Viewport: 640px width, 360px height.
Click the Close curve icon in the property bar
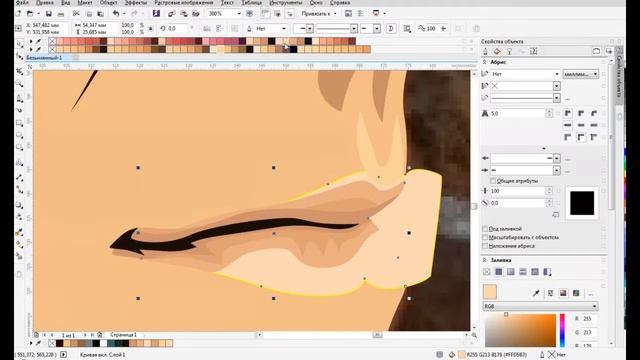(391, 29)
